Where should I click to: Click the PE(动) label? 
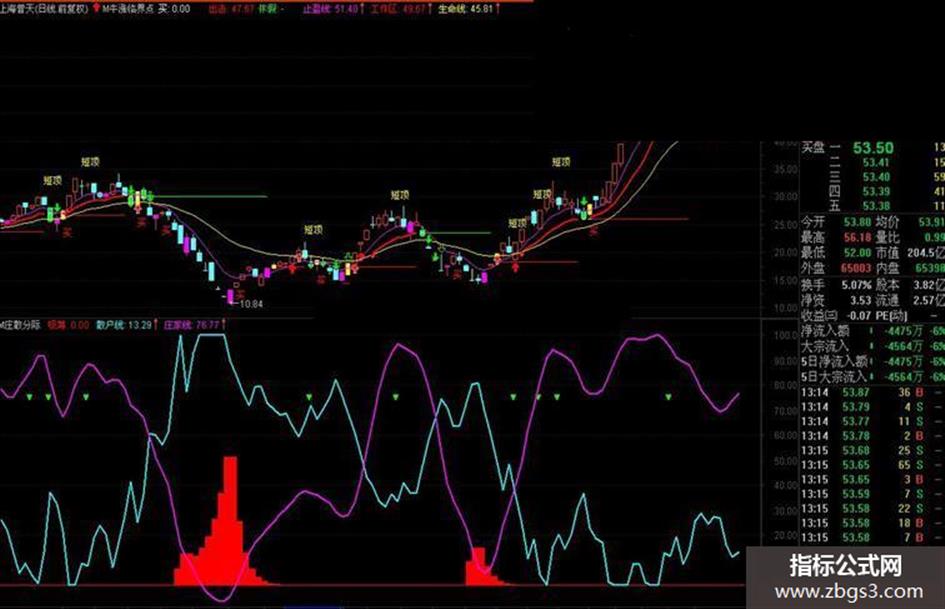point(891,315)
